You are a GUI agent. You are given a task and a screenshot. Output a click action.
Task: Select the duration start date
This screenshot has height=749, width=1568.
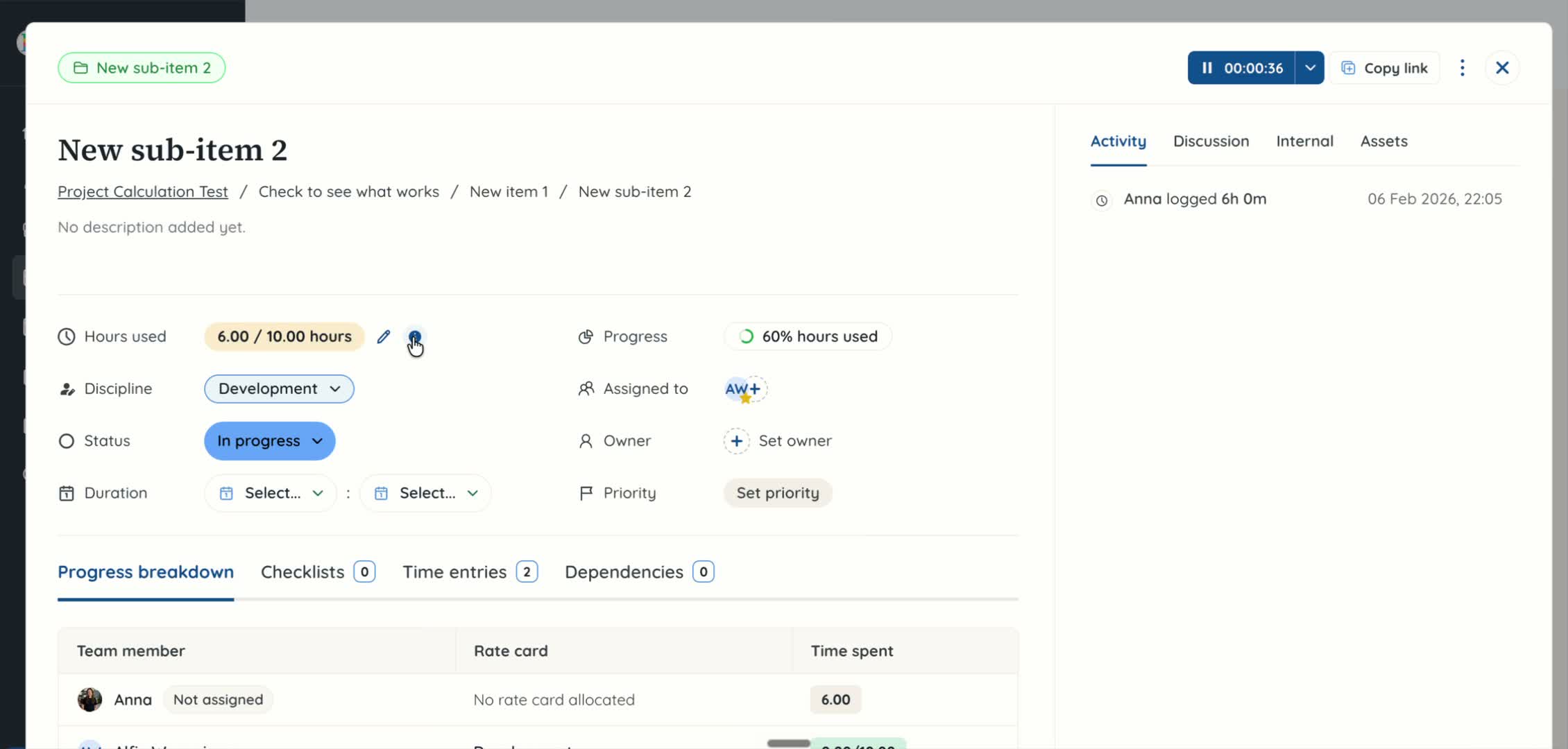tap(271, 493)
